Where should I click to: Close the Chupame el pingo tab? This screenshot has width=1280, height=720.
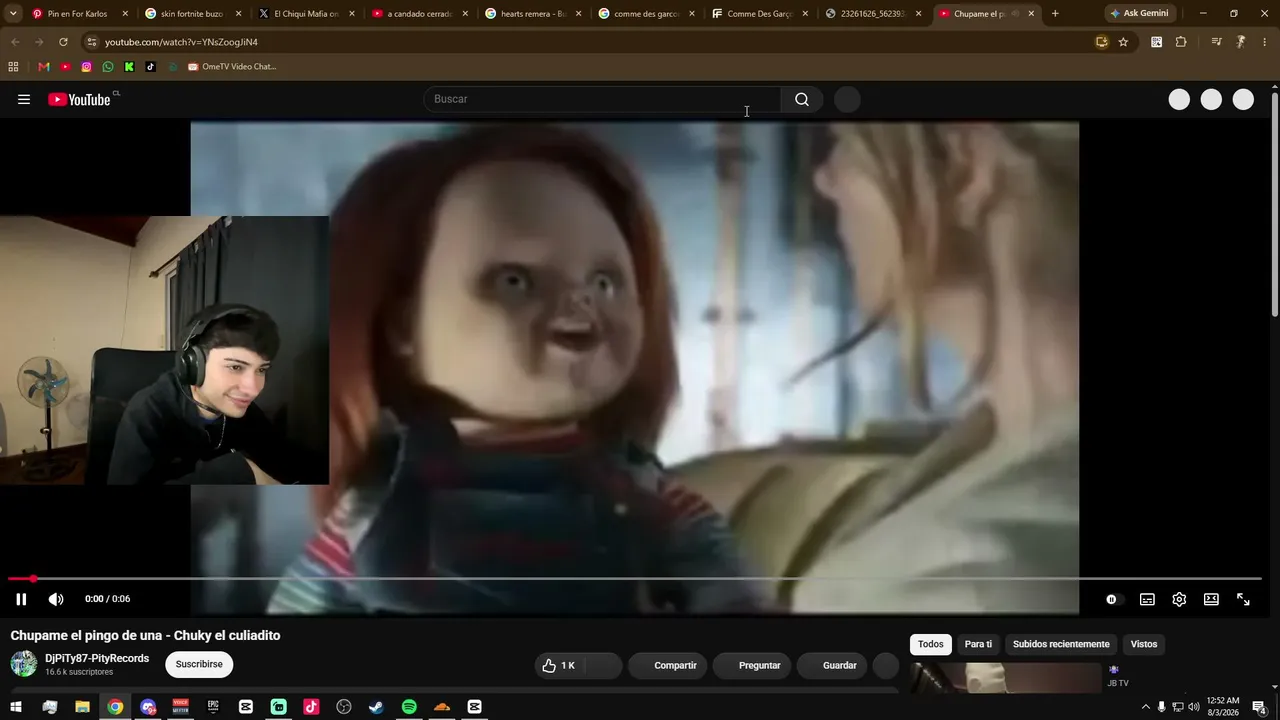(x=1031, y=14)
